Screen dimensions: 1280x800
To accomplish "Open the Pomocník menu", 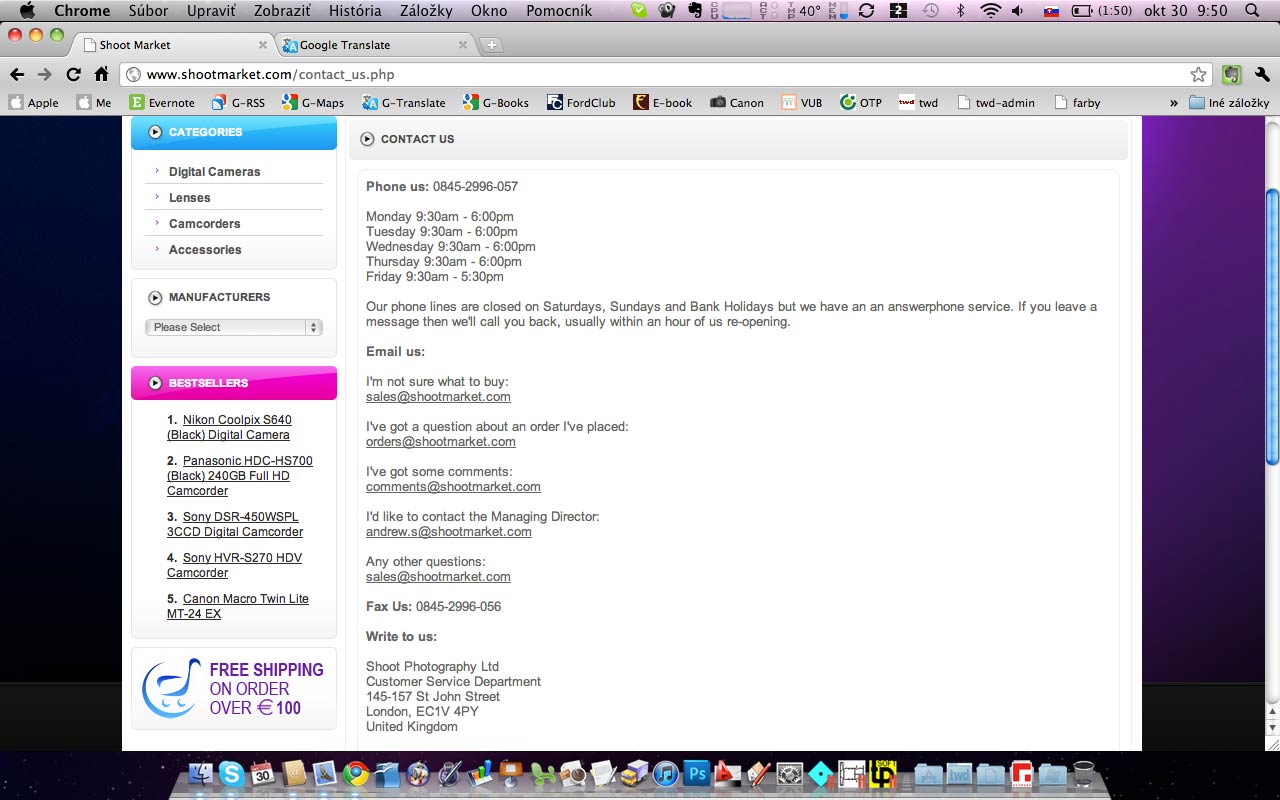I will tap(559, 11).
